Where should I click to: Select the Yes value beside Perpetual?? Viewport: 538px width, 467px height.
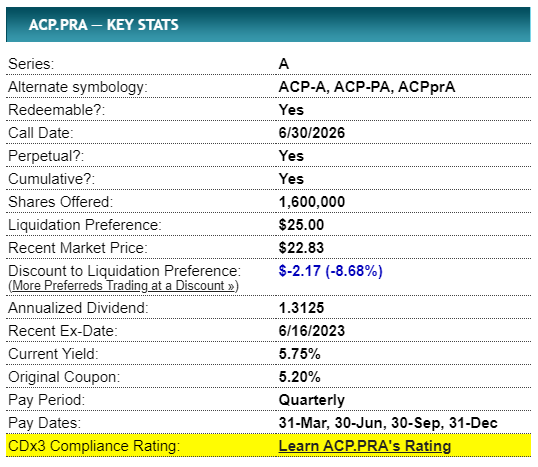pos(291,156)
